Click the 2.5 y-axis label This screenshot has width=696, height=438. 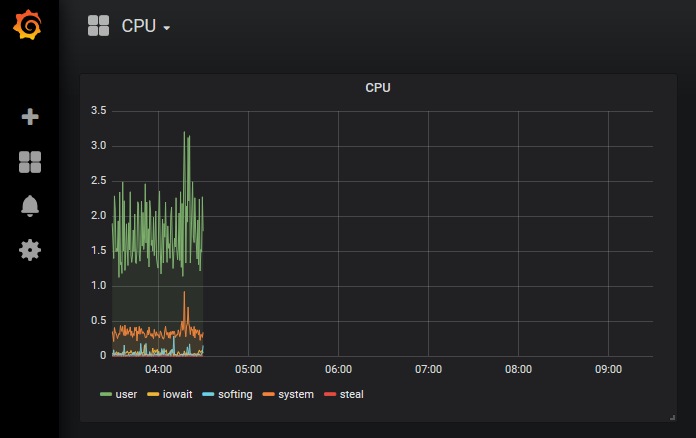(x=99, y=181)
